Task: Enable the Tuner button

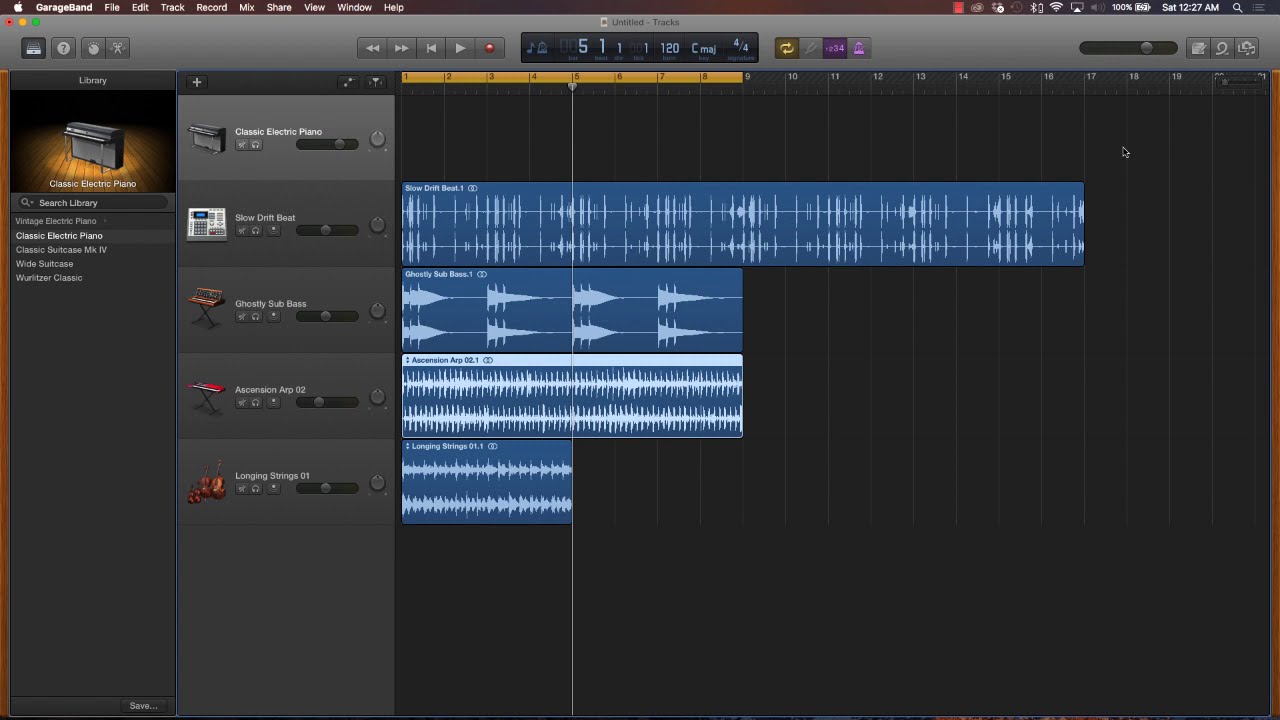Action: click(810, 48)
